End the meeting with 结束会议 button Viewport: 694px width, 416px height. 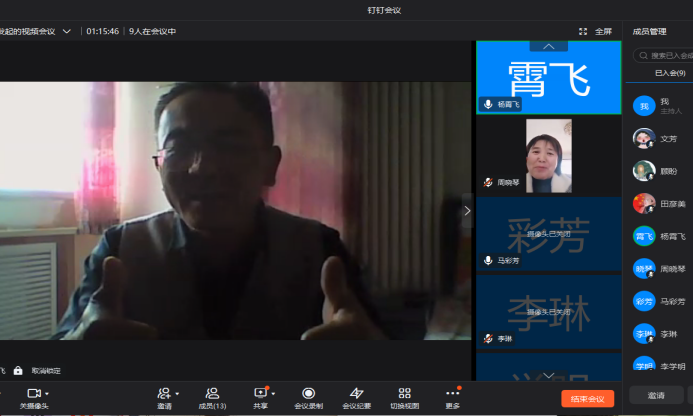[587, 399]
